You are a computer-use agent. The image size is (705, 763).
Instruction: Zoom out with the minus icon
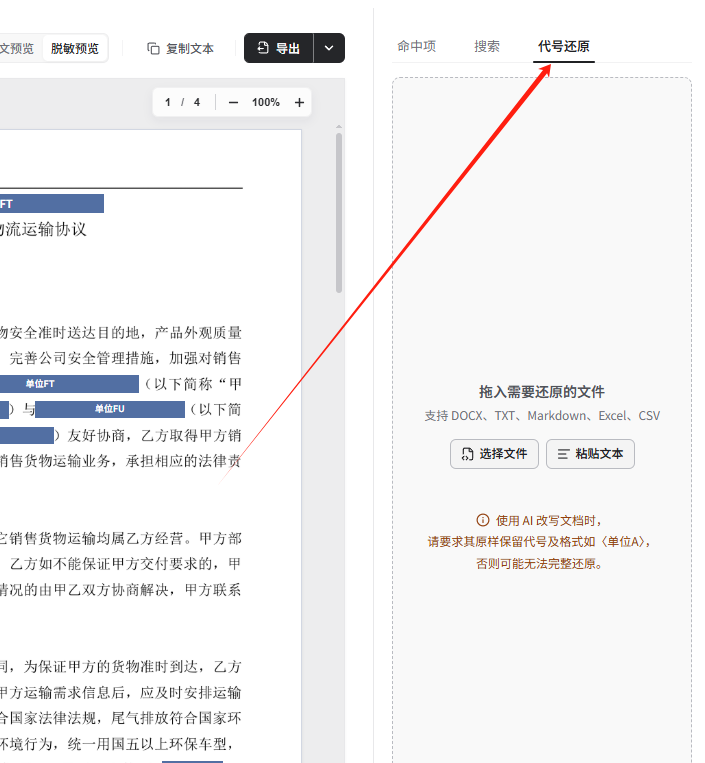[234, 103]
